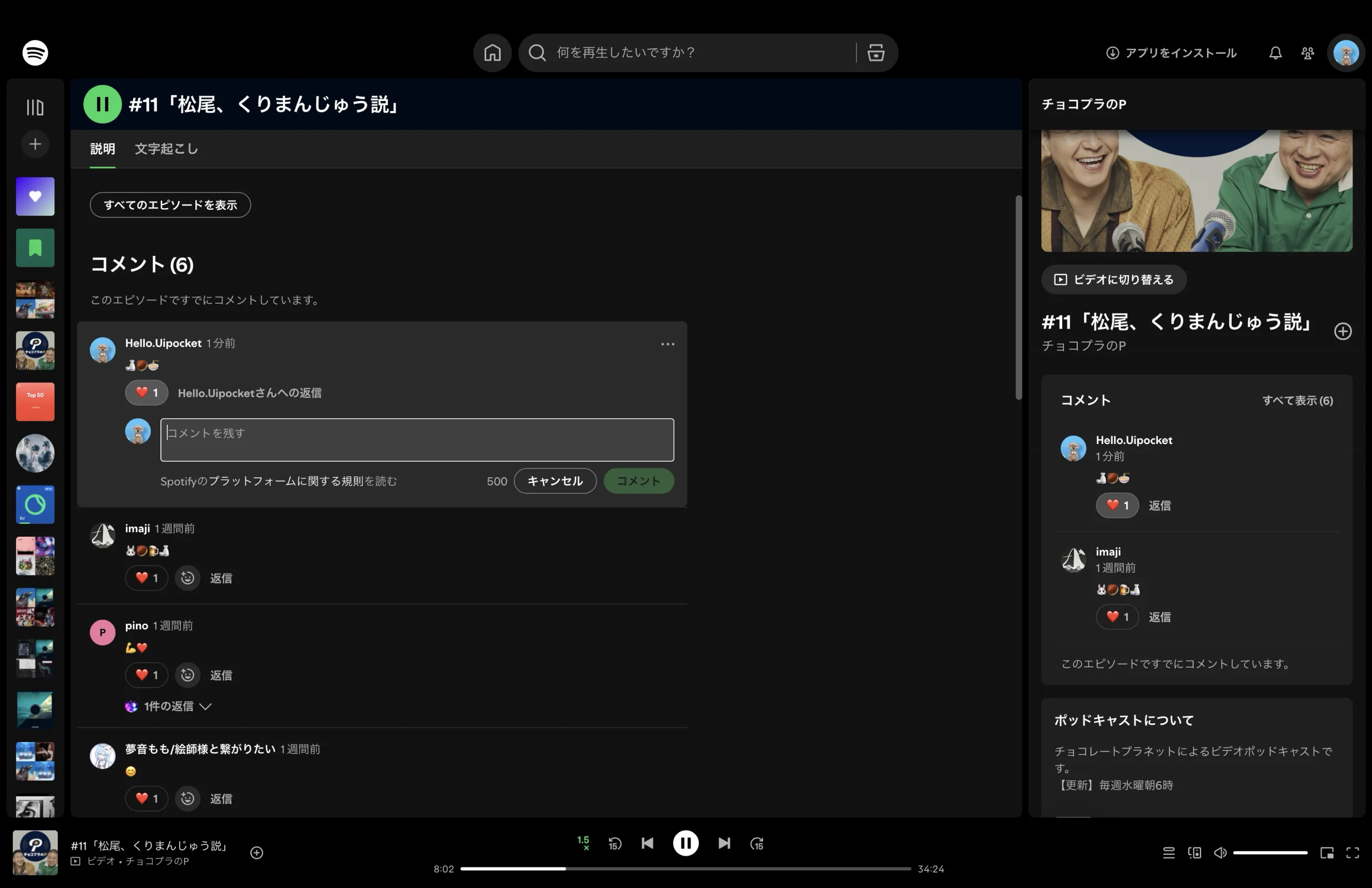Image resolution: width=1372 pixels, height=888 pixels.
Task: Open チョコプラのP show link in right panel
Action: click(x=1084, y=345)
